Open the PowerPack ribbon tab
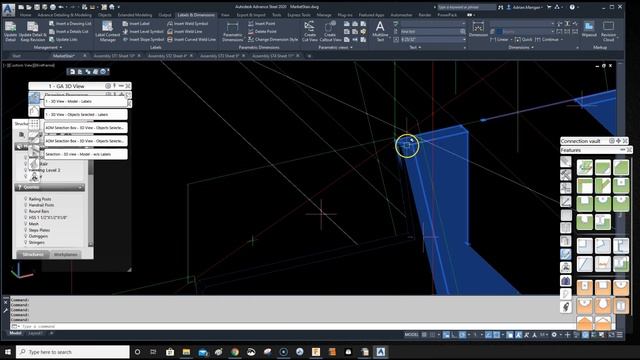This screenshot has height=360, width=640. point(447,15)
